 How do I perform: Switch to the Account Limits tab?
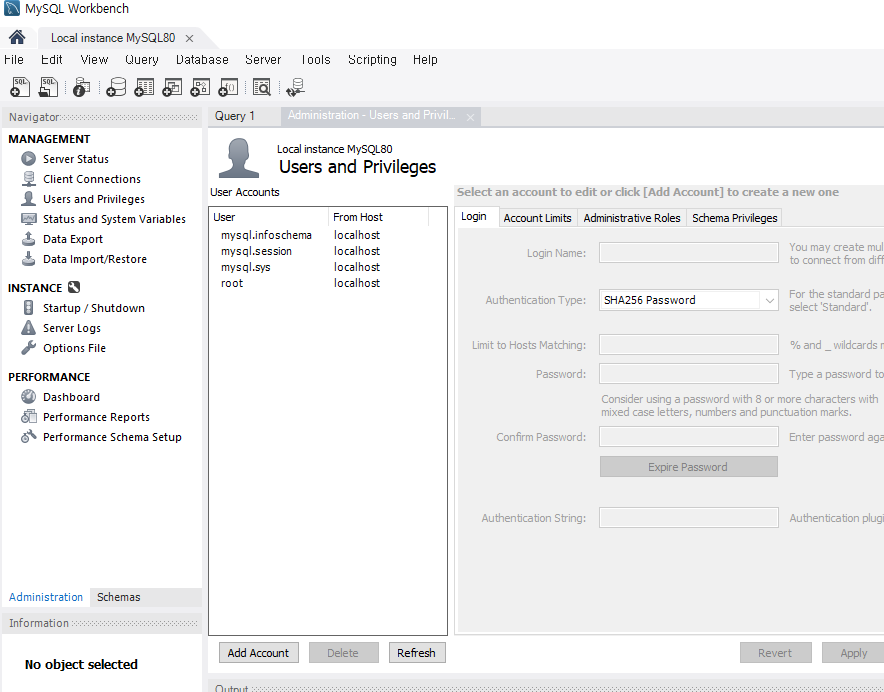pyautogui.click(x=537, y=218)
